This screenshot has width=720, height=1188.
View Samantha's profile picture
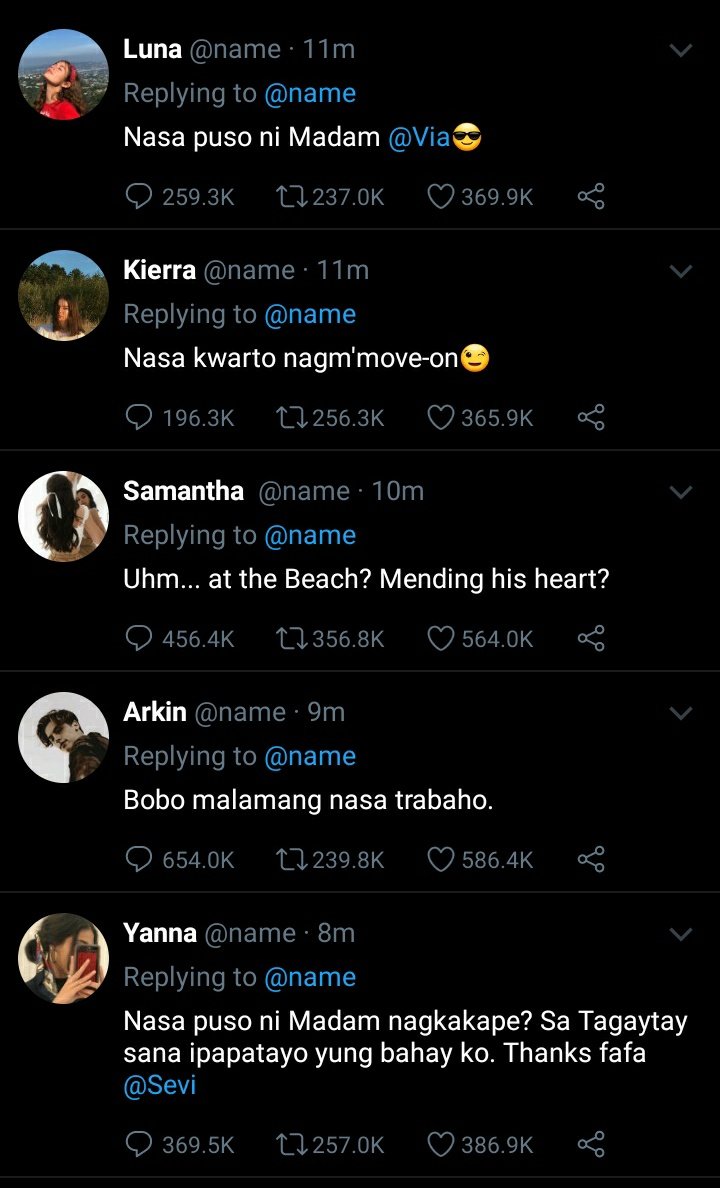63,516
